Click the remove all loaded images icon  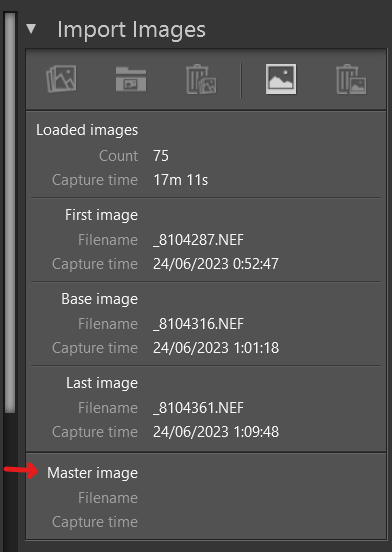click(x=201, y=79)
